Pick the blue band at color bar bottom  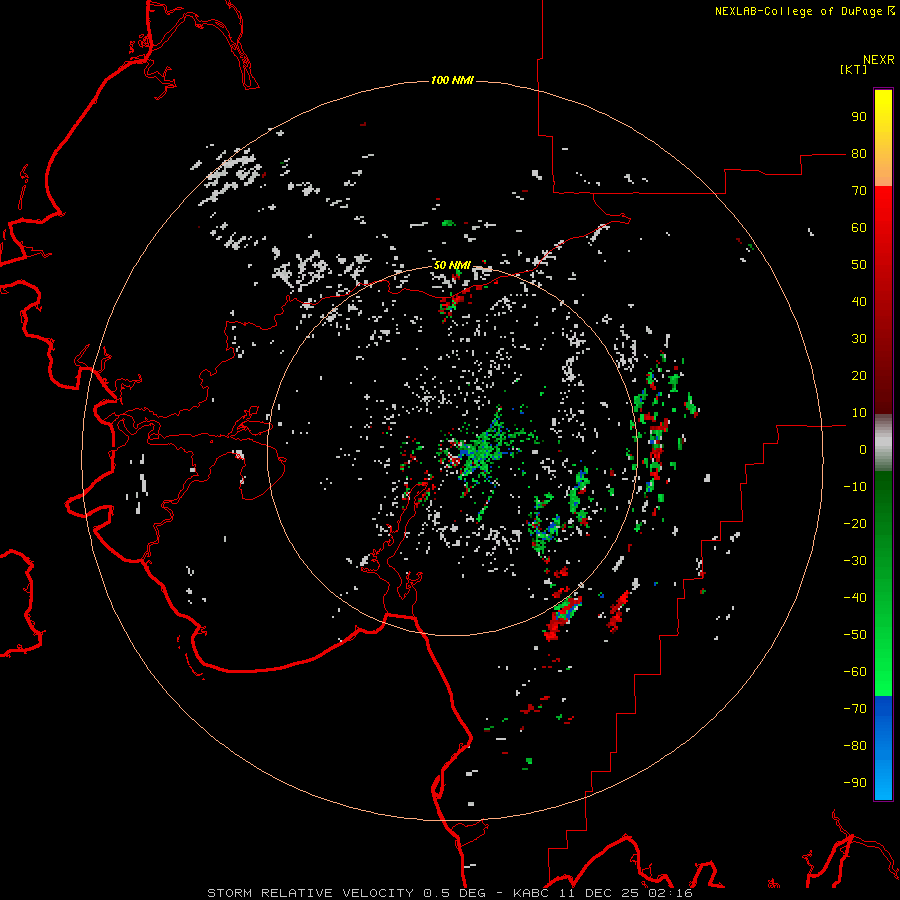coord(883,748)
